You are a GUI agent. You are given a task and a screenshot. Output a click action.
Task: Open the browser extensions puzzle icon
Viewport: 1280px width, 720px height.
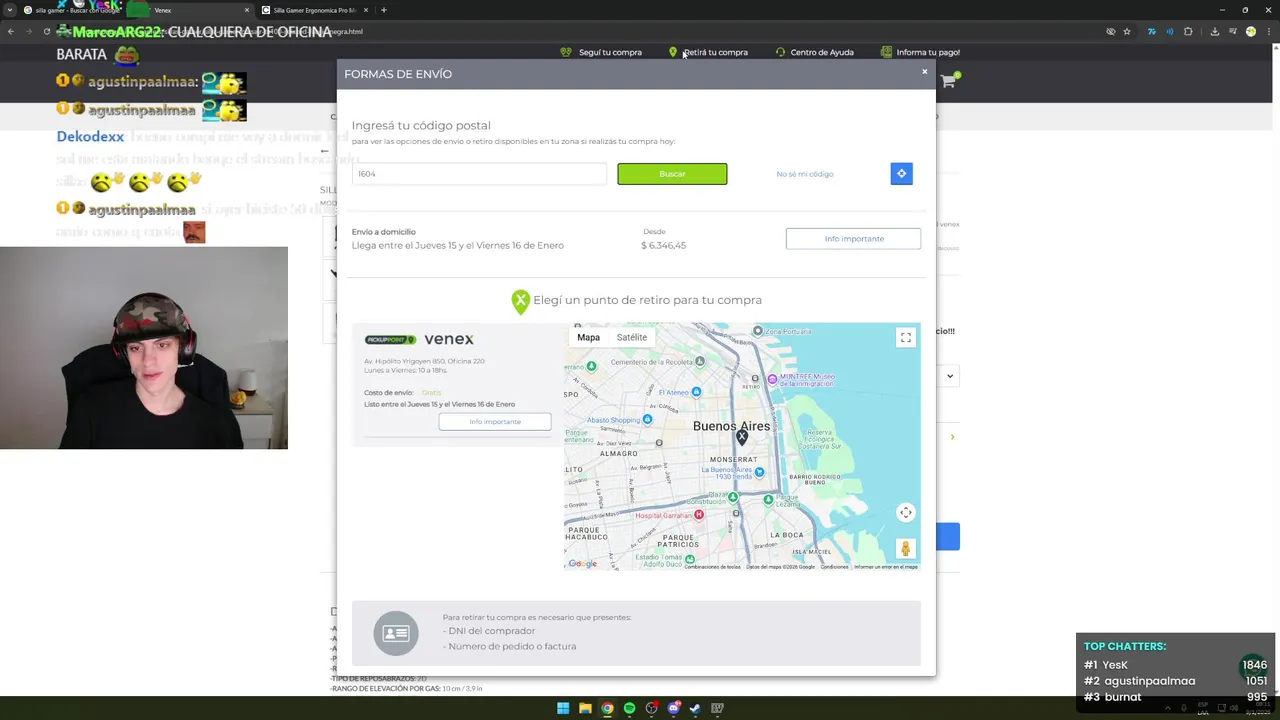pyautogui.click(x=1188, y=31)
